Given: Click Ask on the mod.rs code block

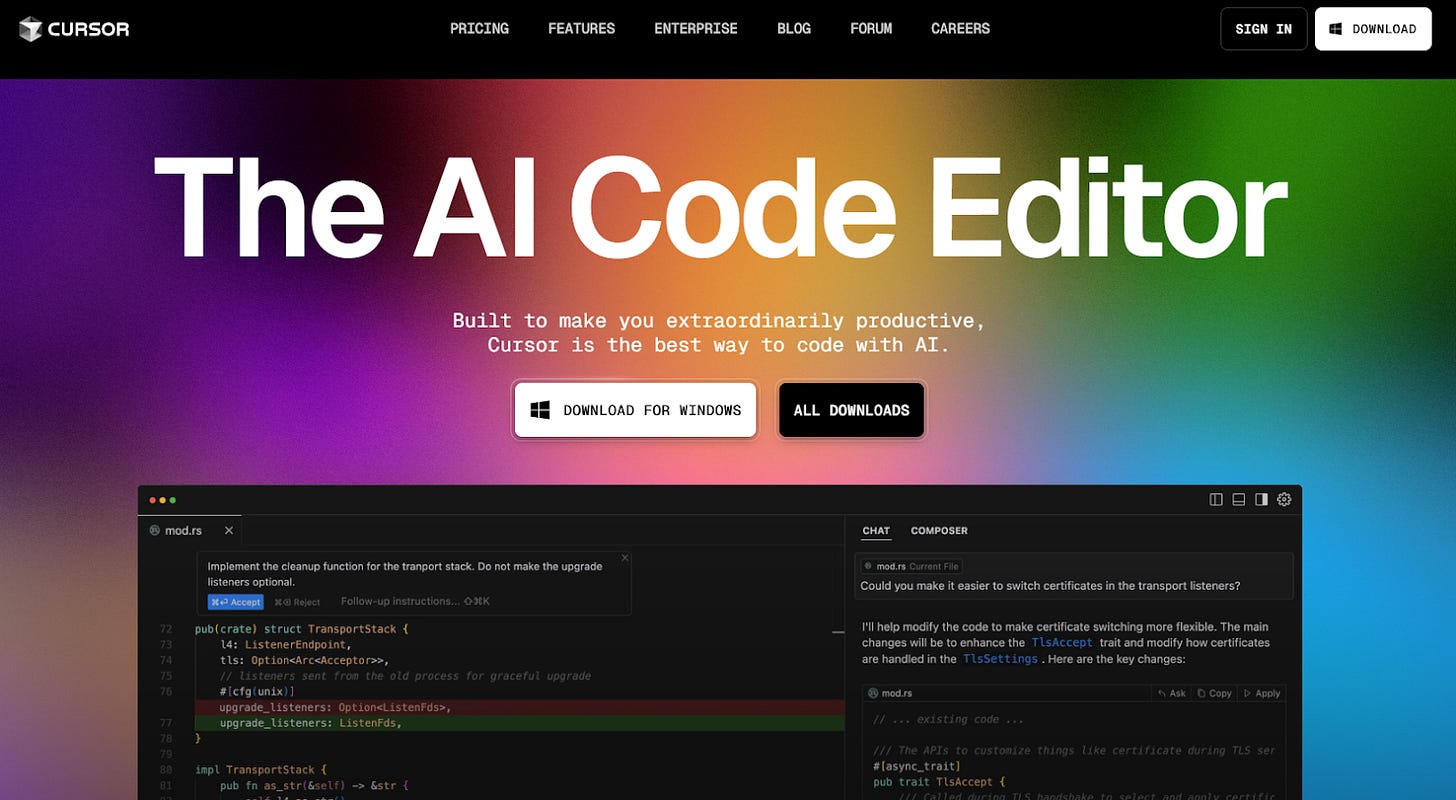Looking at the screenshot, I should tap(1172, 693).
